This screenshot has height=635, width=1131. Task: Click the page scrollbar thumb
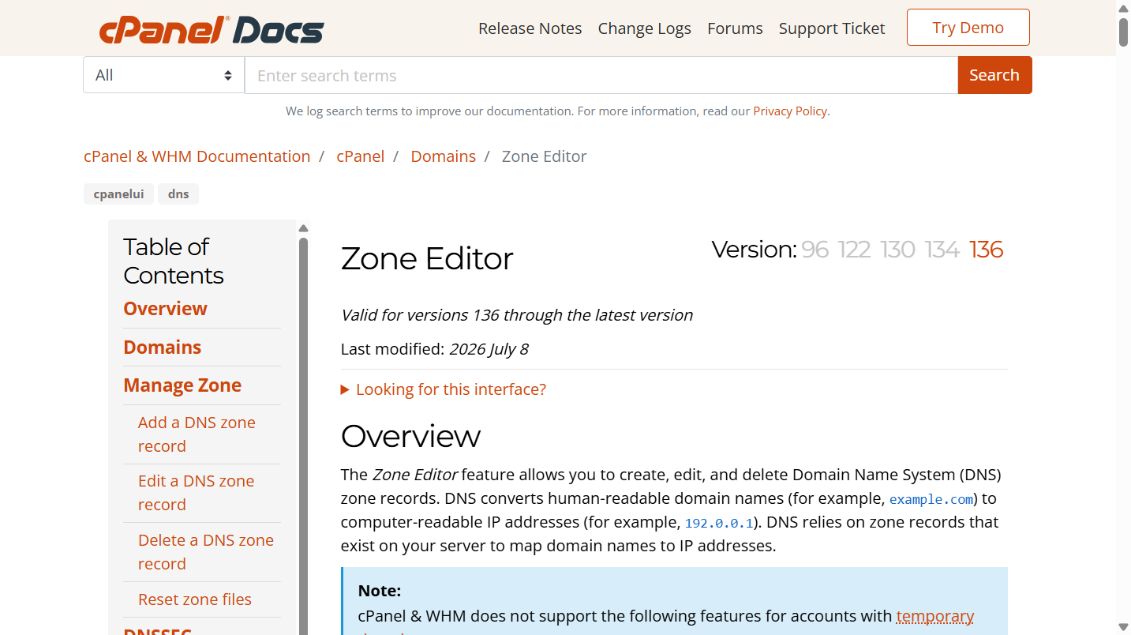pyautogui.click(x=1123, y=32)
